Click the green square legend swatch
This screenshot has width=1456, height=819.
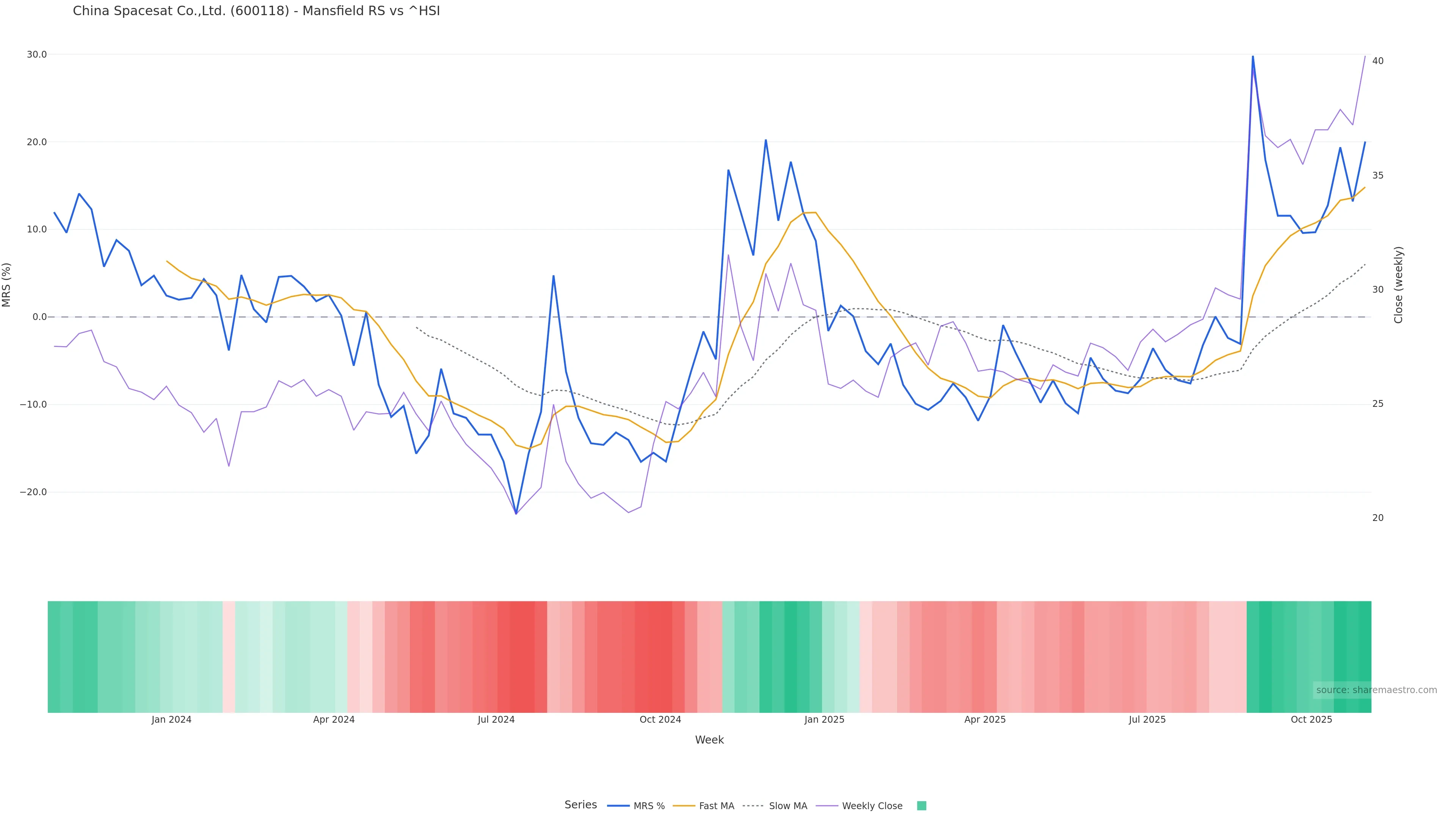pyautogui.click(x=921, y=806)
